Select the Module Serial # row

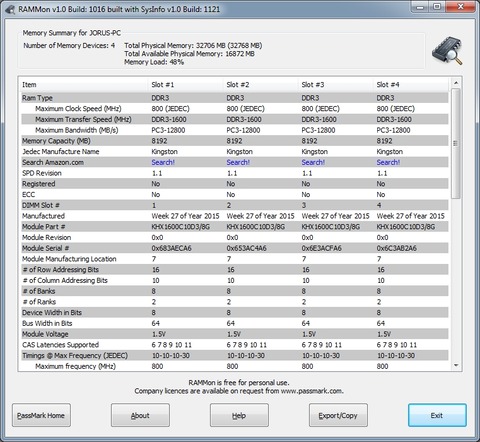(235, 248)
